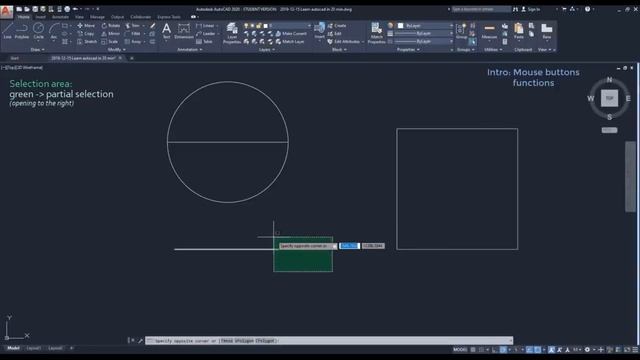The width and height of the screenshot is (640, 360).
Task: Click the Rotate tool
Action: [x=111, y=25]
